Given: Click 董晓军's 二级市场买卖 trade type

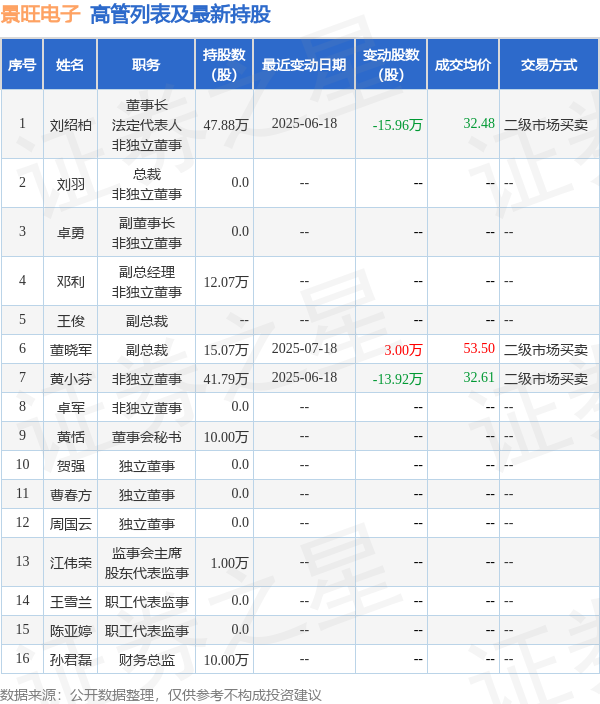Looking at the screenshot, I should (546, 349).
